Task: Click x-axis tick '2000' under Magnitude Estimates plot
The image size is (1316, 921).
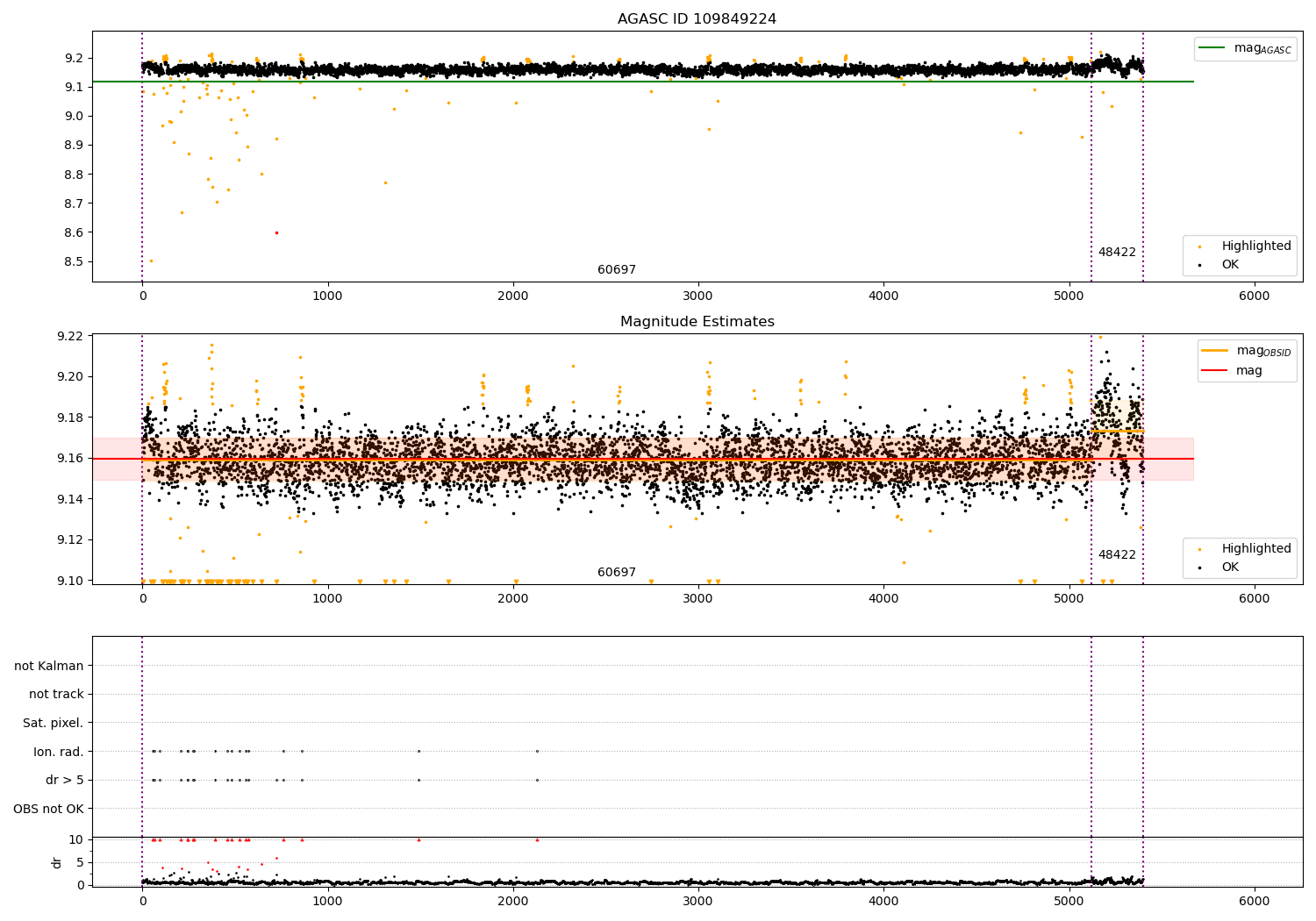Action: pos(513,599)
